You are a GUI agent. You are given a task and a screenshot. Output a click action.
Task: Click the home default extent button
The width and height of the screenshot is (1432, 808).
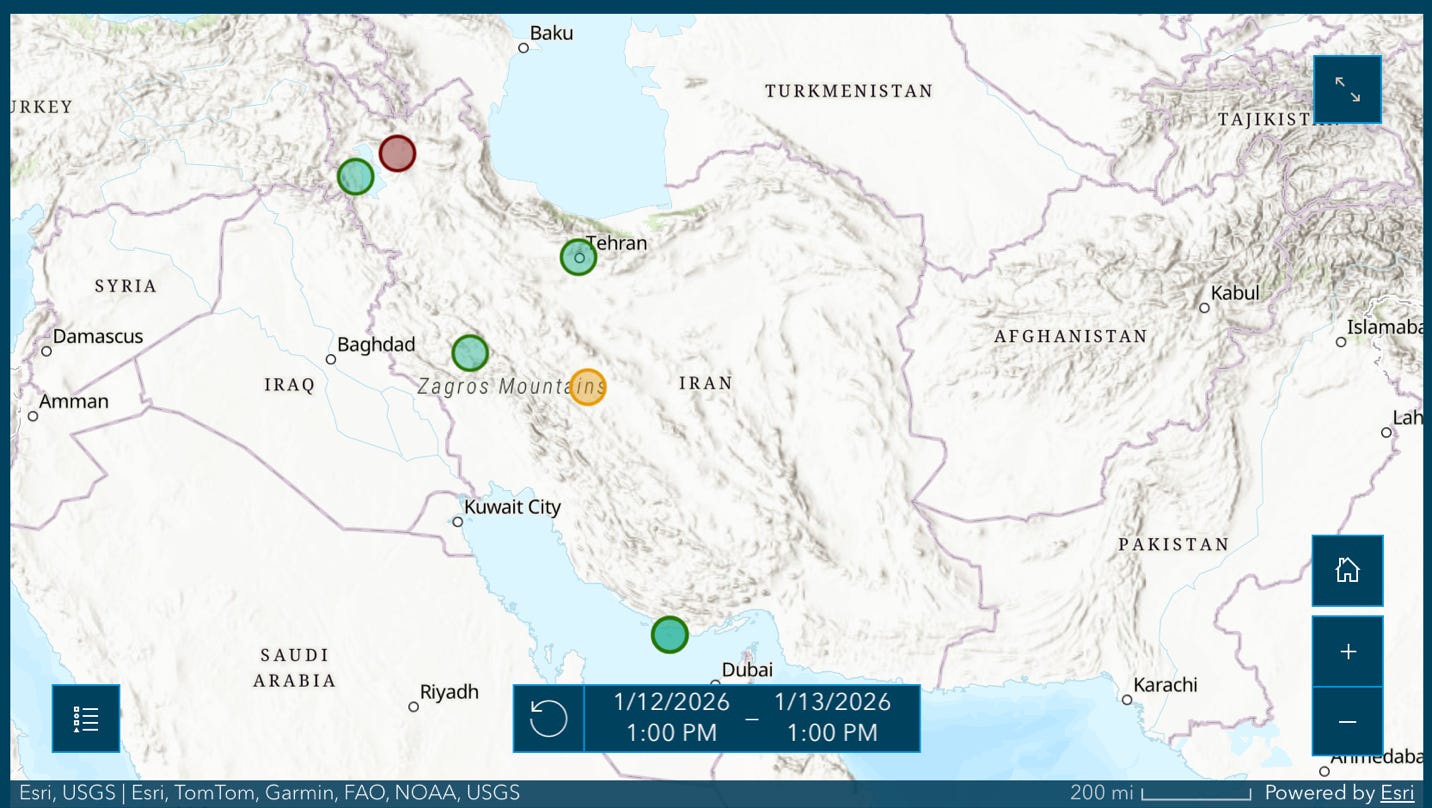click(1348, 571)
